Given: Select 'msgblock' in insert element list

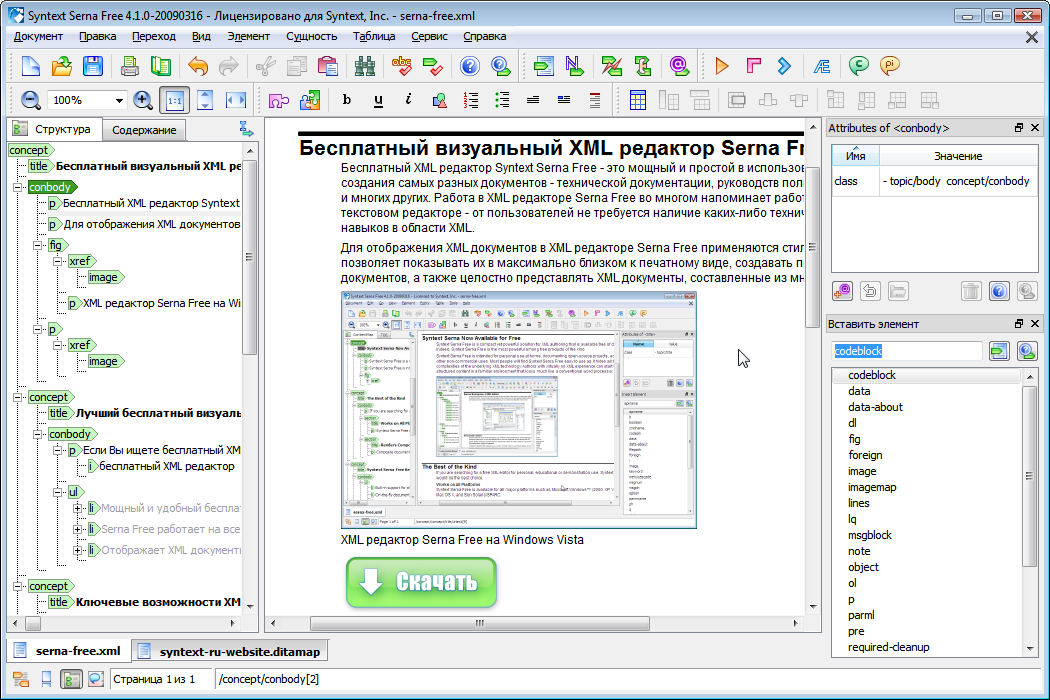Looking at the screenshot, I should pos(869,535).
